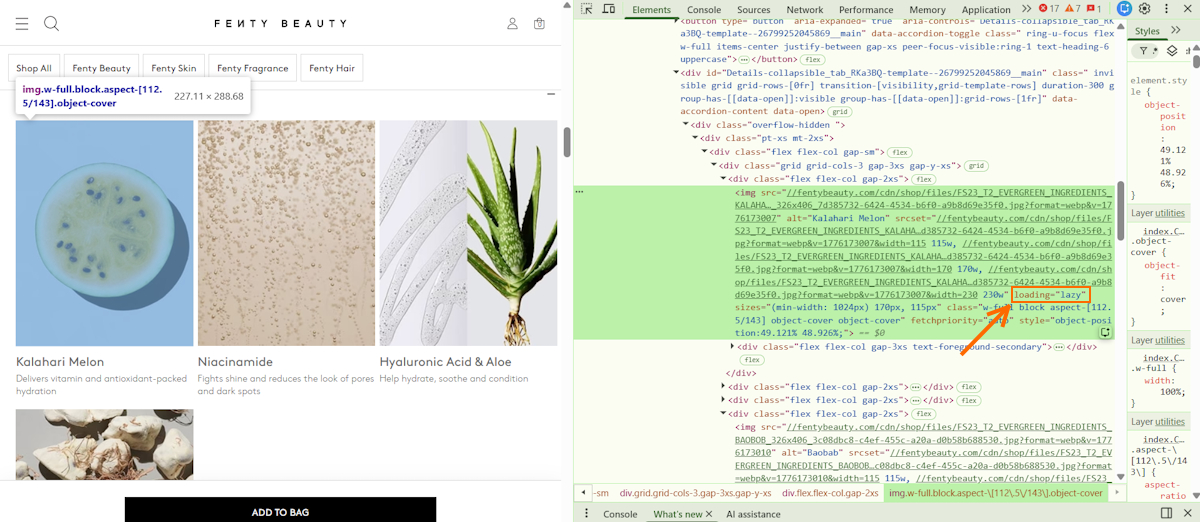Click the Kalahari Melon ingredient image

[105, 233]
